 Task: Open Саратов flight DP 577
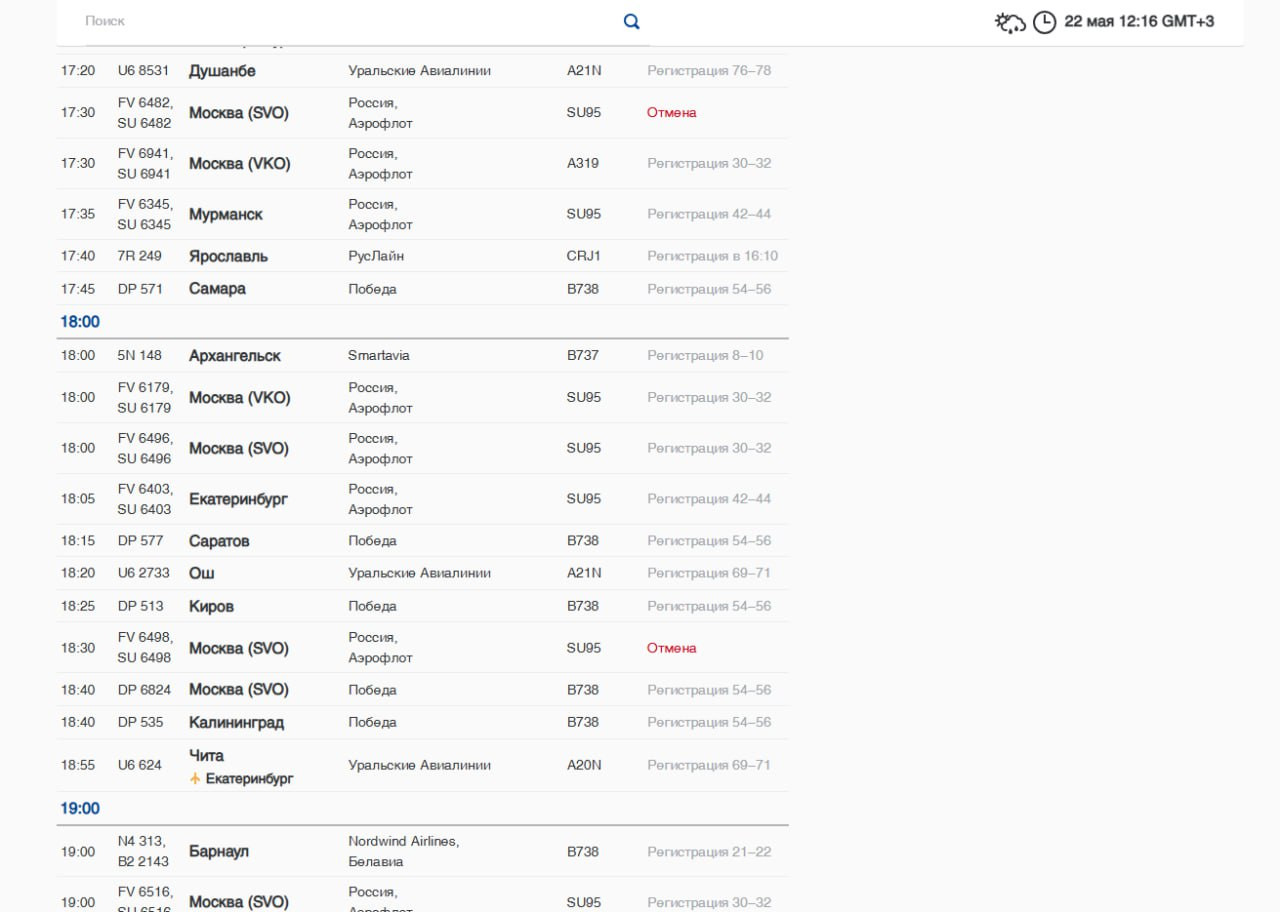pyautogui.click(x=422, y=541)
